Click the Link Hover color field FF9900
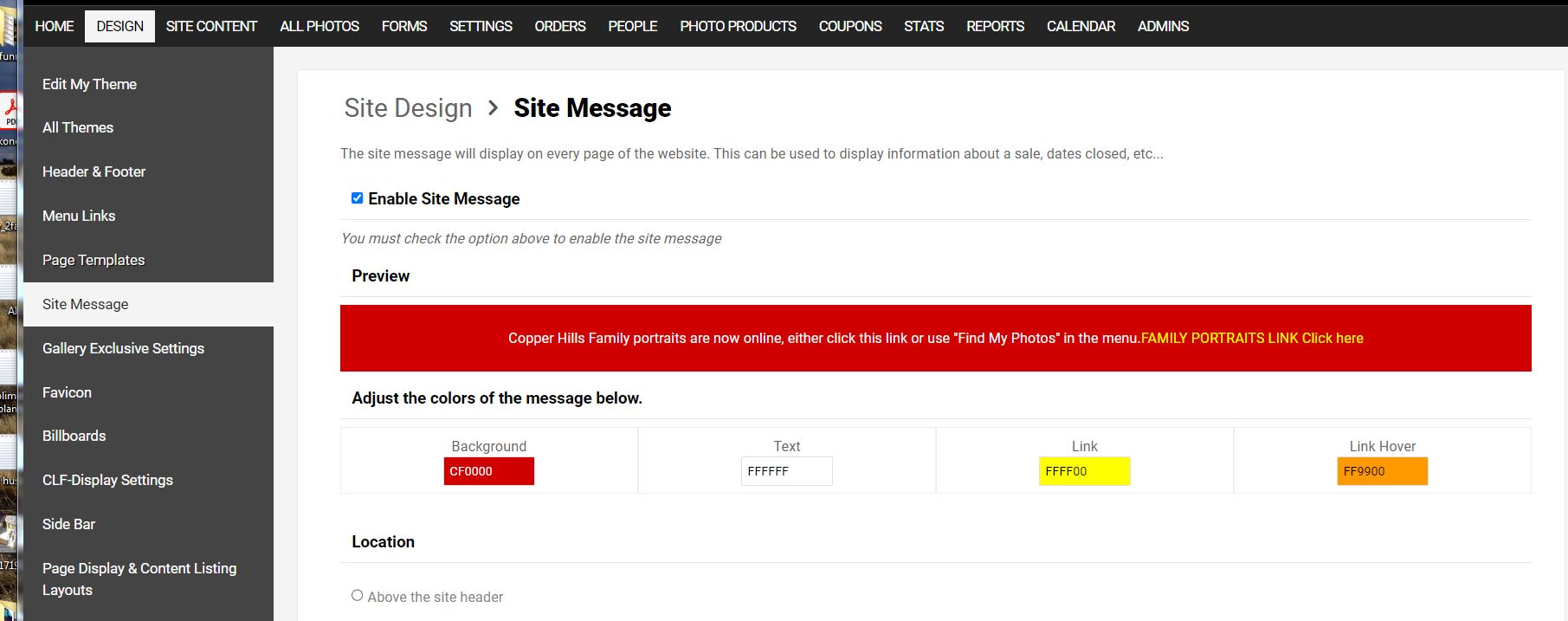This screenshot has height=621, width=1568. pyautogui.click(x=1383, y=471)
